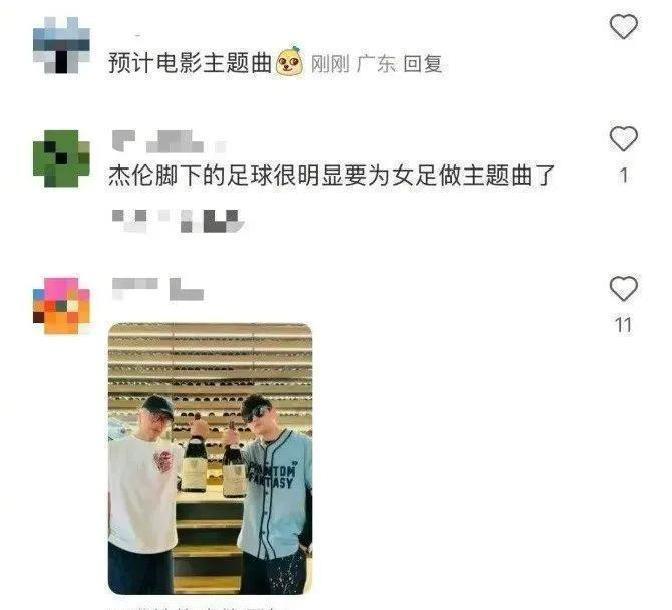The width and height of the screenshot is (672, 610).
Task: Tap the tiny username above '预计电影主题曲'
Action: [x=138, y=35]
